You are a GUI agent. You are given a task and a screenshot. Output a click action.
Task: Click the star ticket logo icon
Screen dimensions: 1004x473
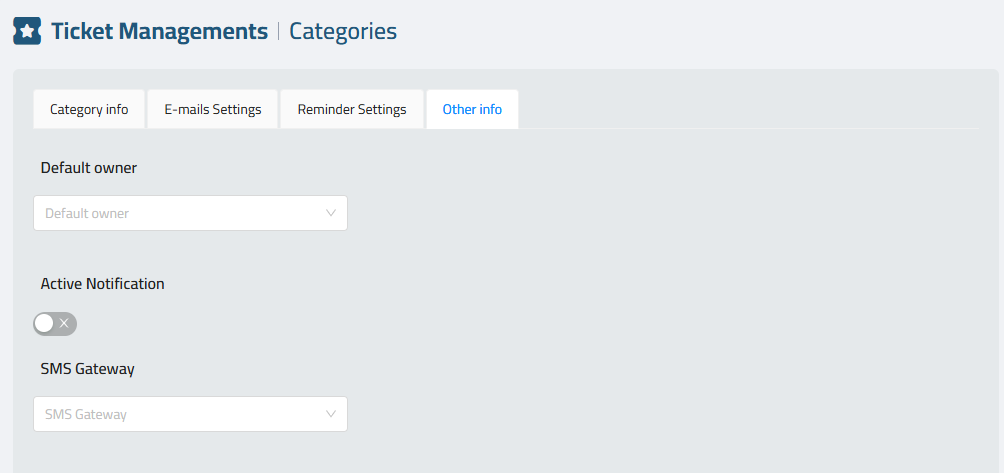click(x=27, y=31)
